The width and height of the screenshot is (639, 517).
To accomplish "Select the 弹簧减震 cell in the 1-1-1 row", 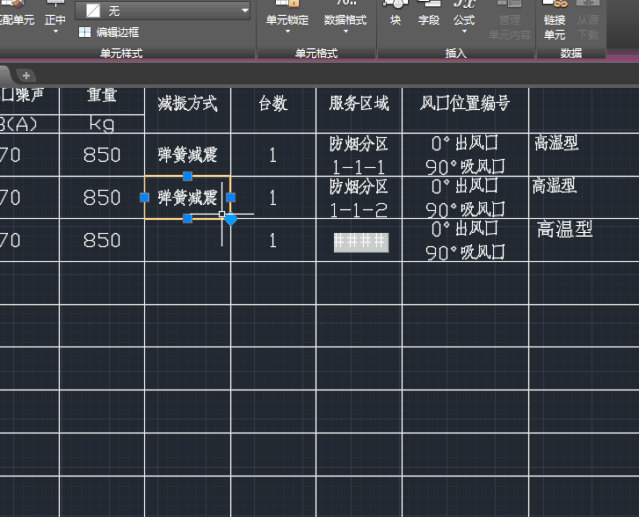I will tap(187, 155).
